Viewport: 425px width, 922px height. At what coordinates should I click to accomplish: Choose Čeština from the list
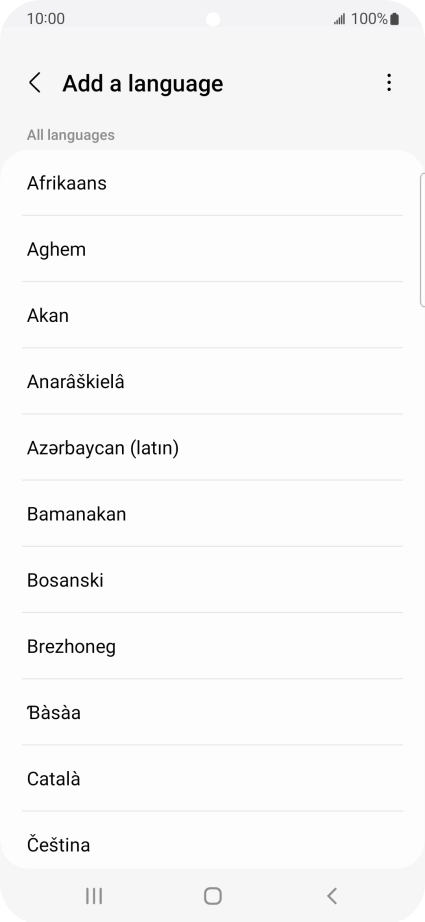(x=212, y=841)
